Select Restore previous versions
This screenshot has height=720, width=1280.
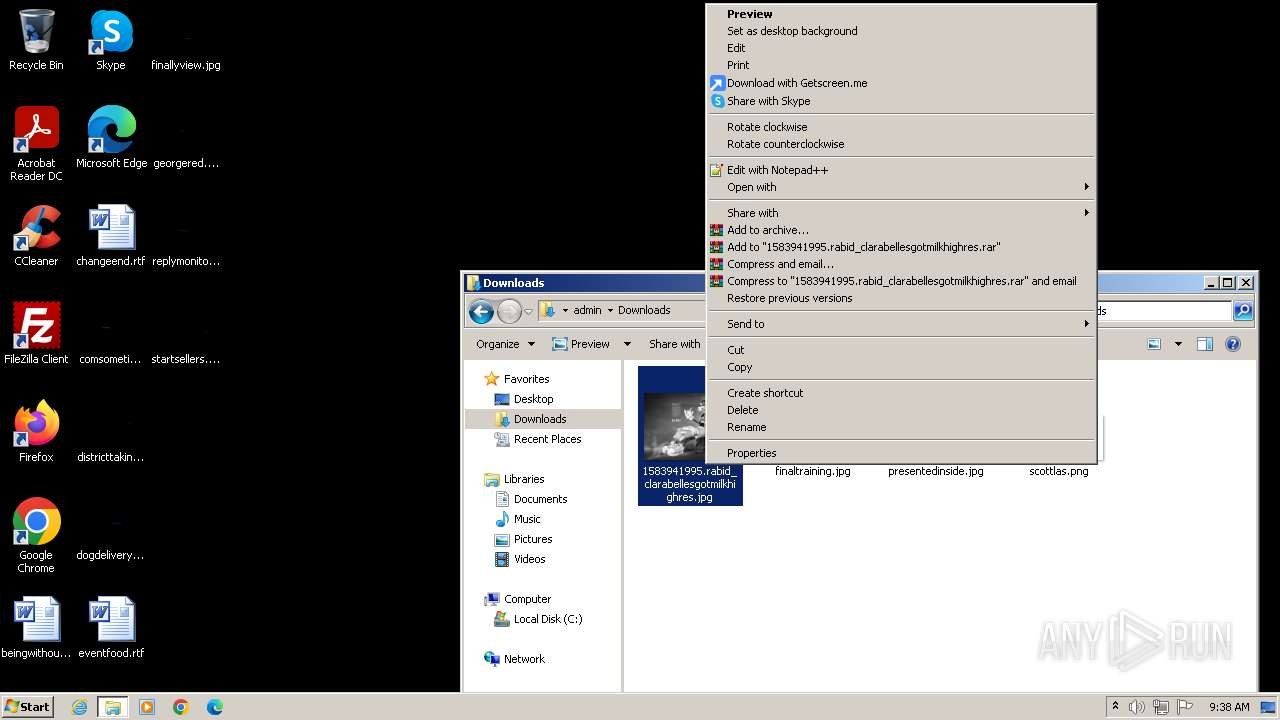pos(901,298)
